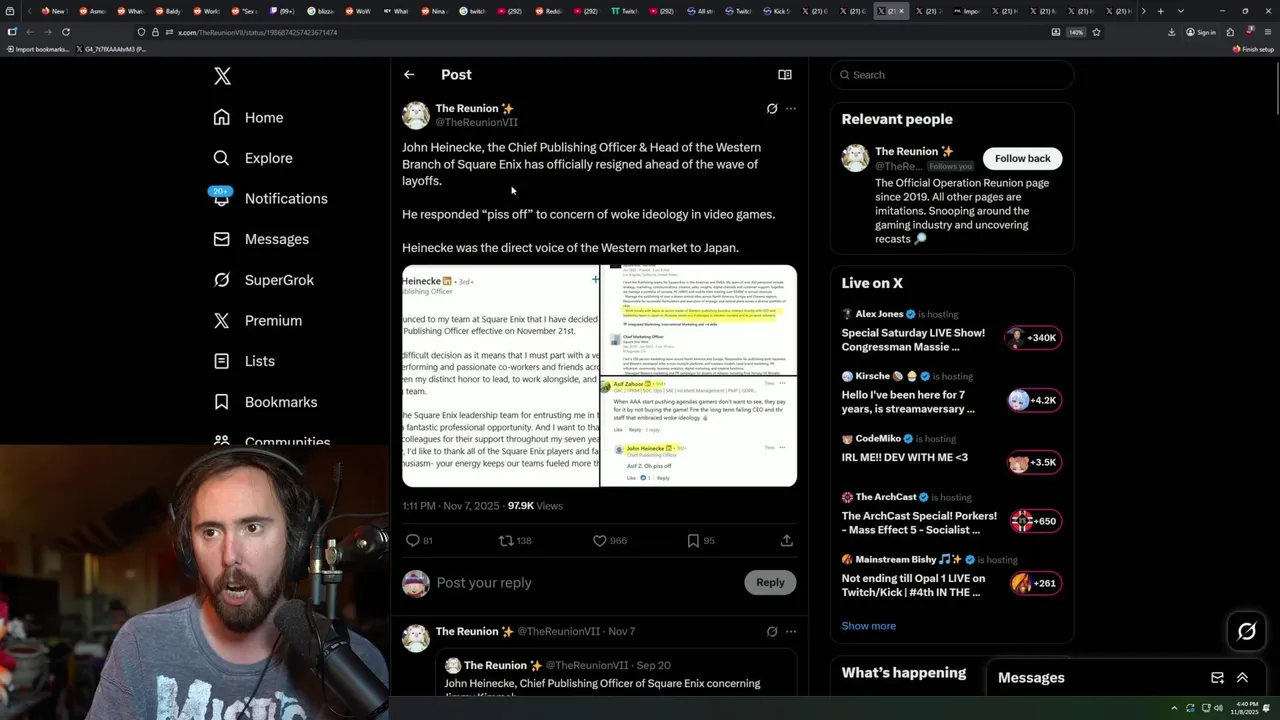The width and height of the screenshot is (1280, 720).
Task: Click the browser Sign in button
Action: [1201, 32]
